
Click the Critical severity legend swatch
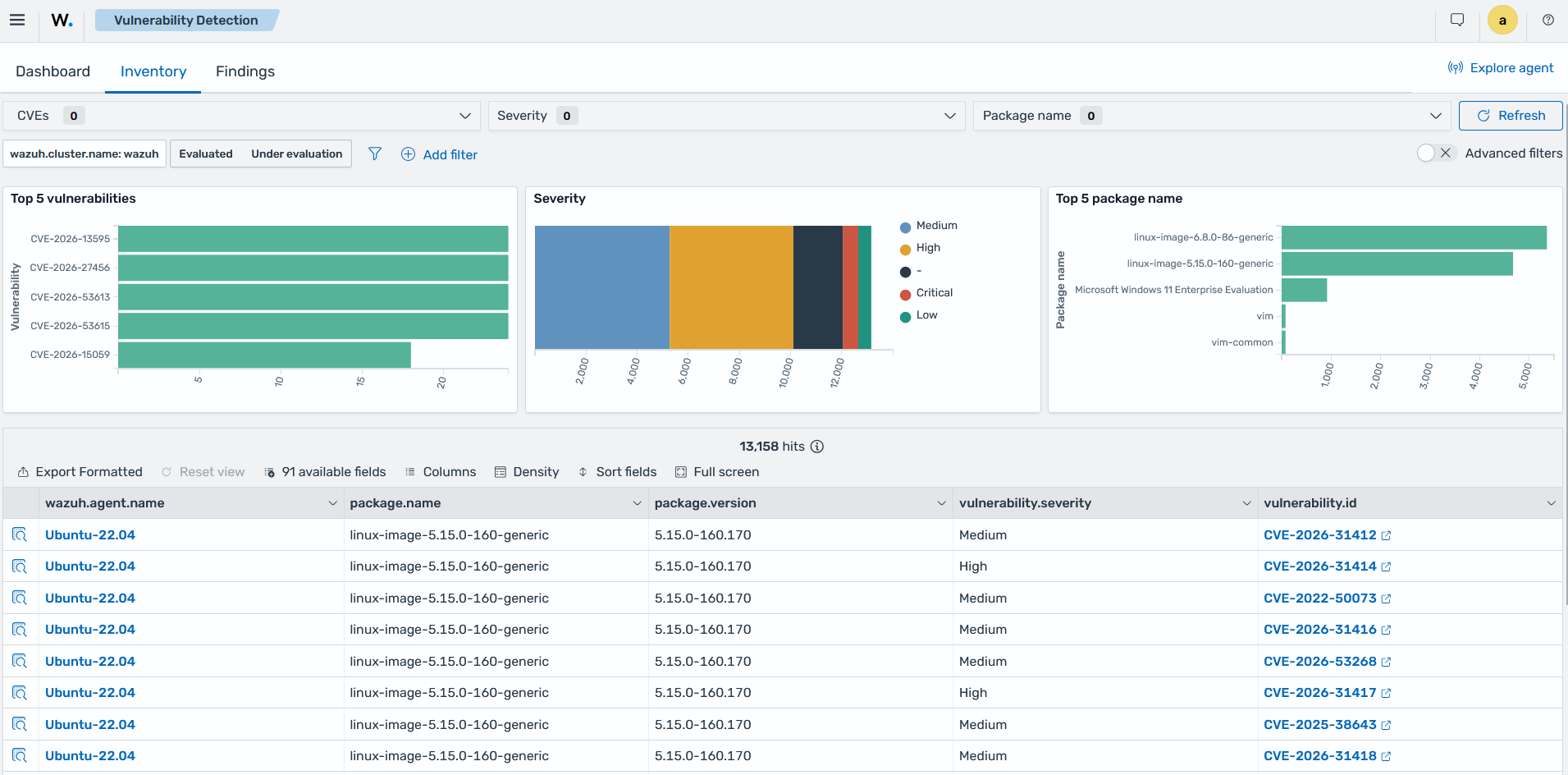click(906, 295)
